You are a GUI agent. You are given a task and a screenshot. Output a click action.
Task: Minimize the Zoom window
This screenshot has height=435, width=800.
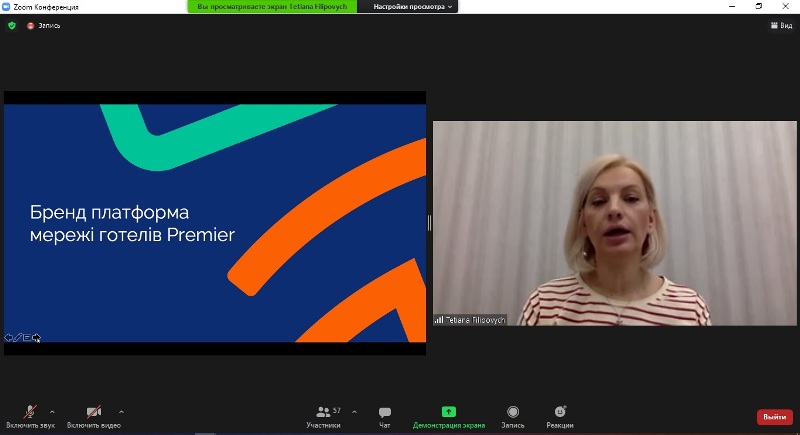coord(732,6)
